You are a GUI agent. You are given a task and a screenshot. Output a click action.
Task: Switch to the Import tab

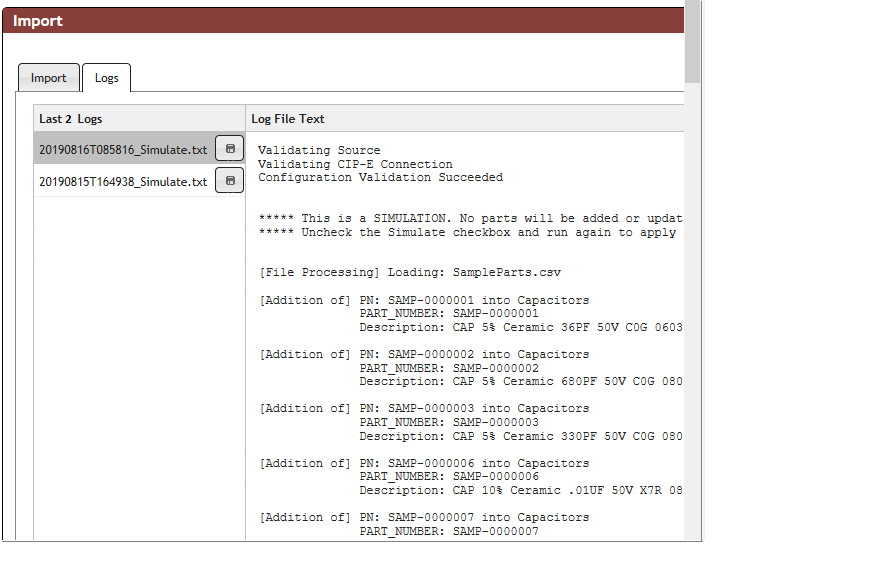(x=48, y=77)
